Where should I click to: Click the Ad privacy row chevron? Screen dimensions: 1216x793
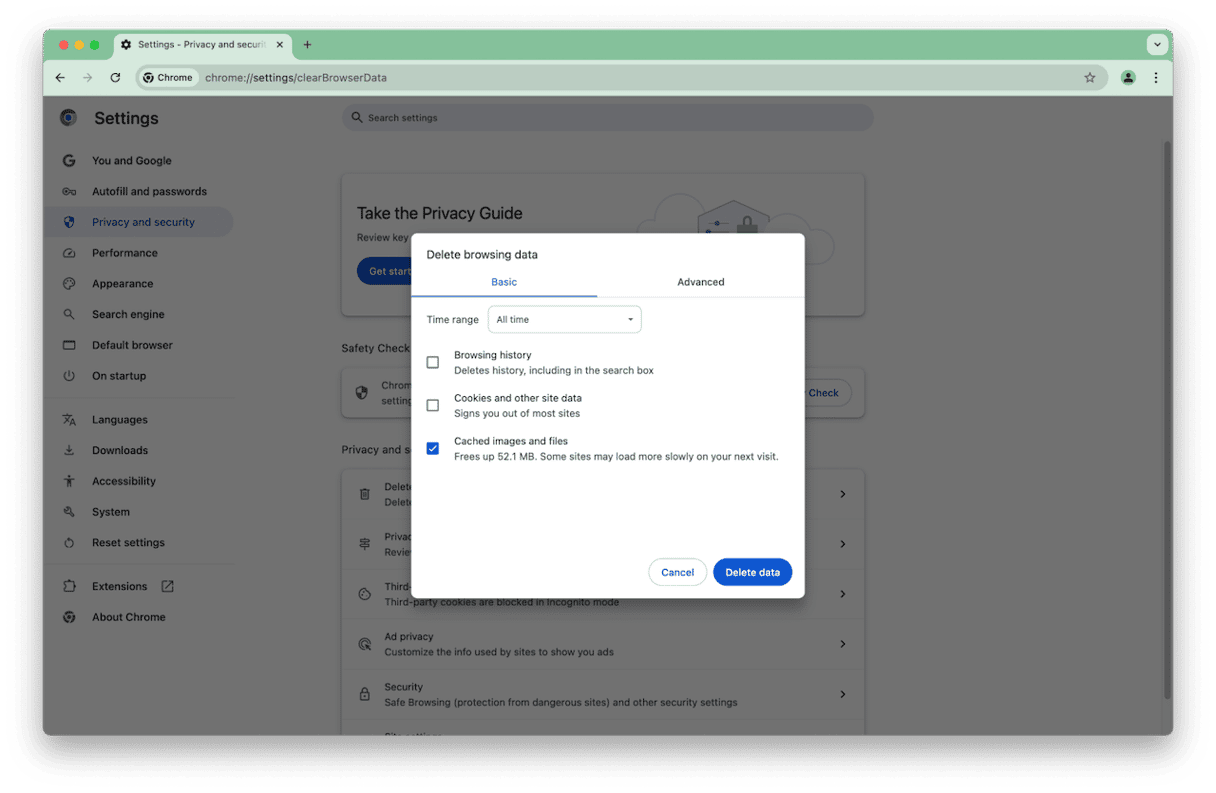(843, 644)
